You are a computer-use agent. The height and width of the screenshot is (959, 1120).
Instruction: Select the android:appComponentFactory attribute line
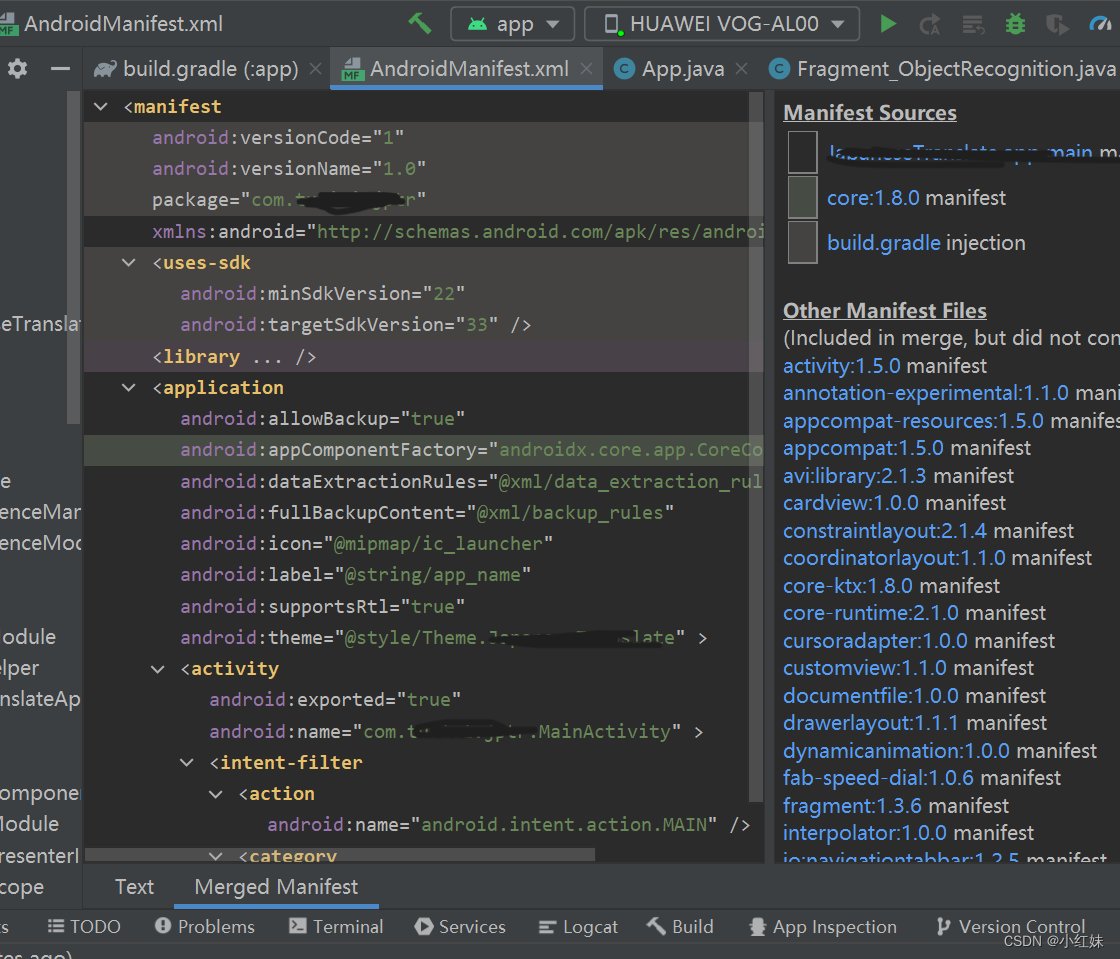[x=423, y=450]
